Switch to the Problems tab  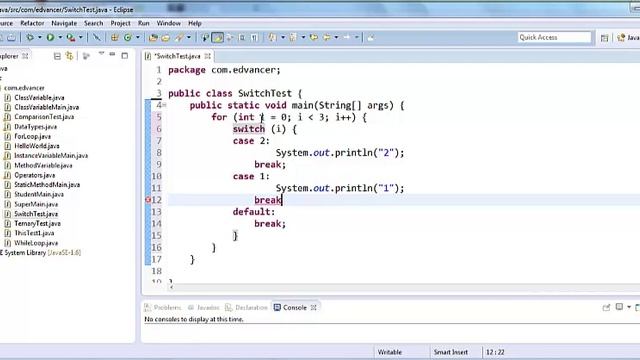[163, 307]
